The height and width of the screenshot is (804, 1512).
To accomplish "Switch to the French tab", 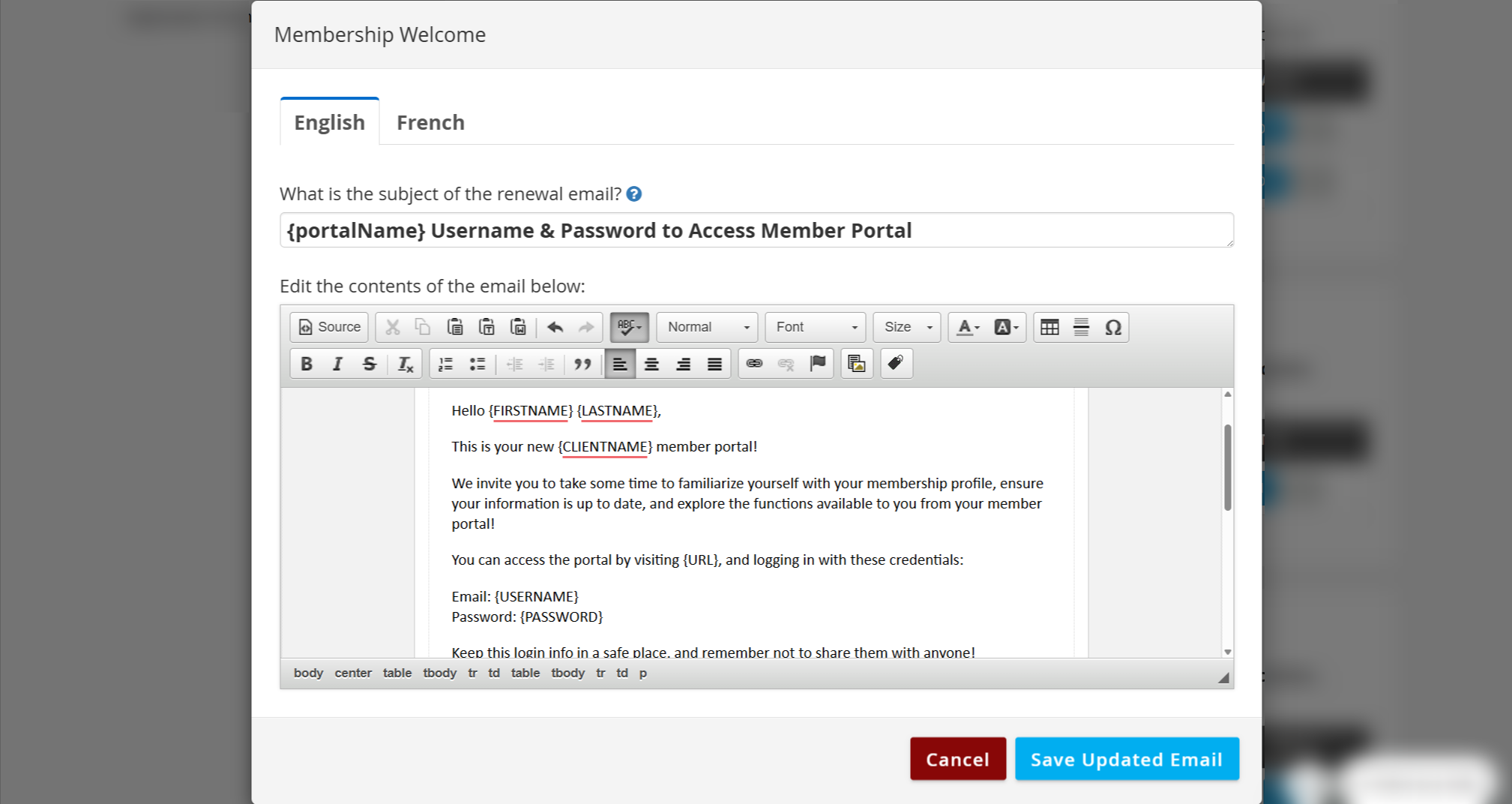I will 430,122.
